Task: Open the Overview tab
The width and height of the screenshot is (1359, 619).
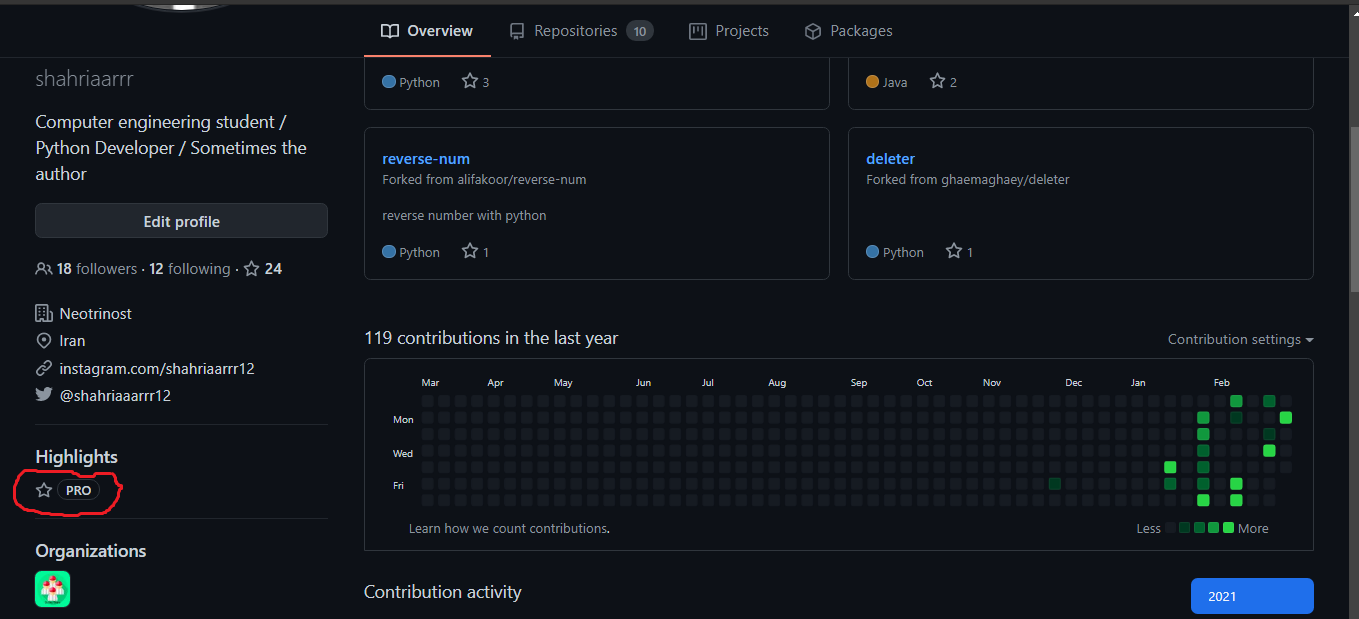Action: coord(427,31)
